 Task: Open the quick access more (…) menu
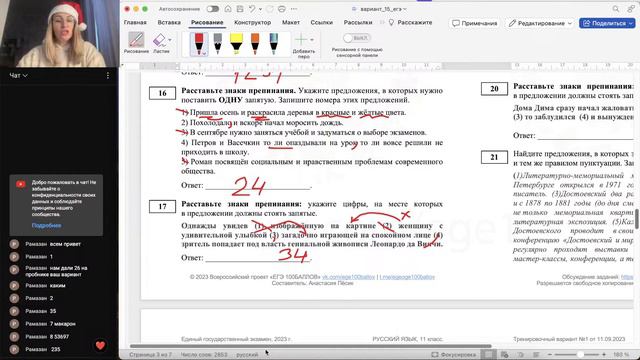coord(294,9)
